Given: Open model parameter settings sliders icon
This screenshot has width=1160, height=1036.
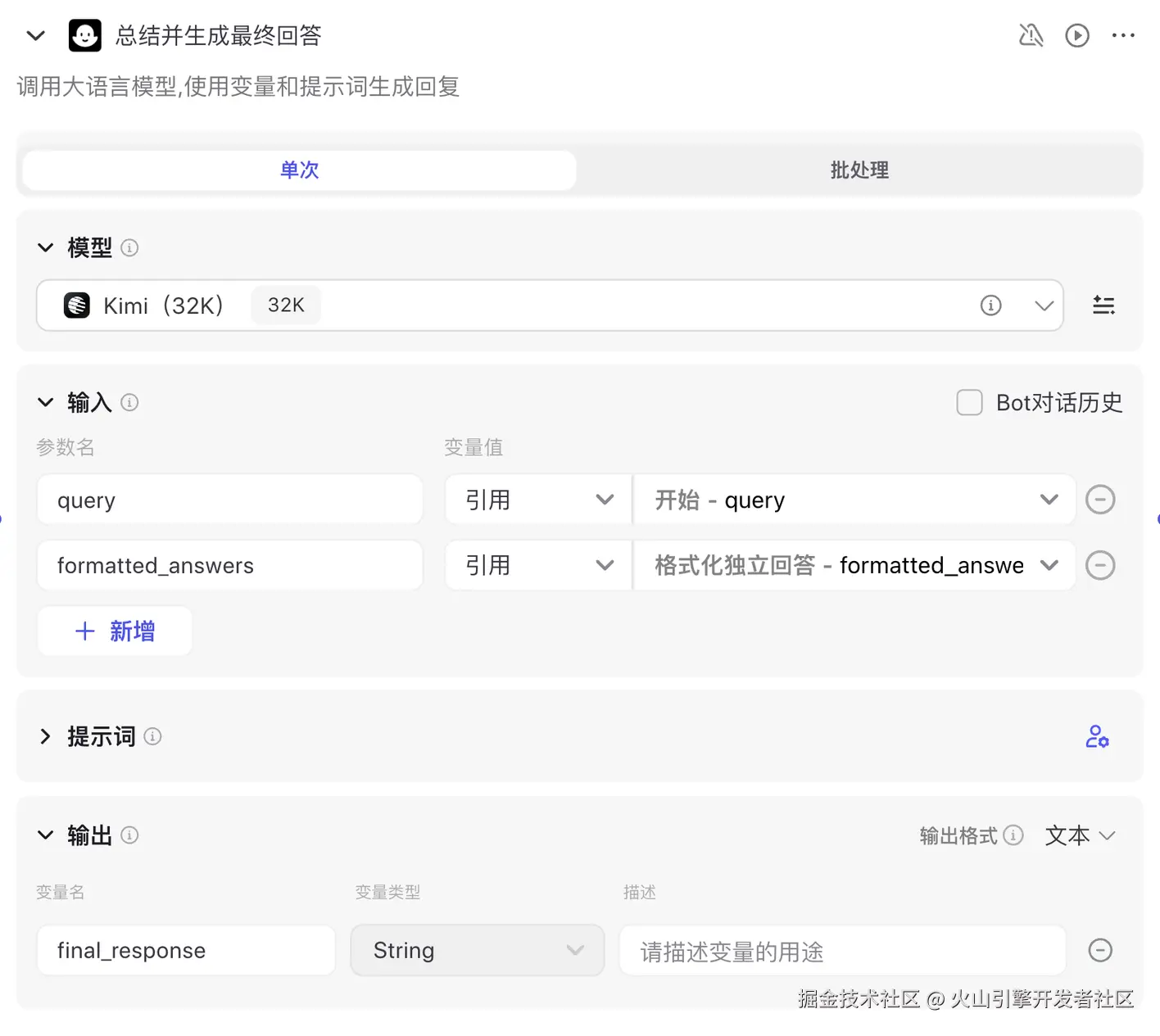Looking at the screenshot, I should (x=1103, y=305).
